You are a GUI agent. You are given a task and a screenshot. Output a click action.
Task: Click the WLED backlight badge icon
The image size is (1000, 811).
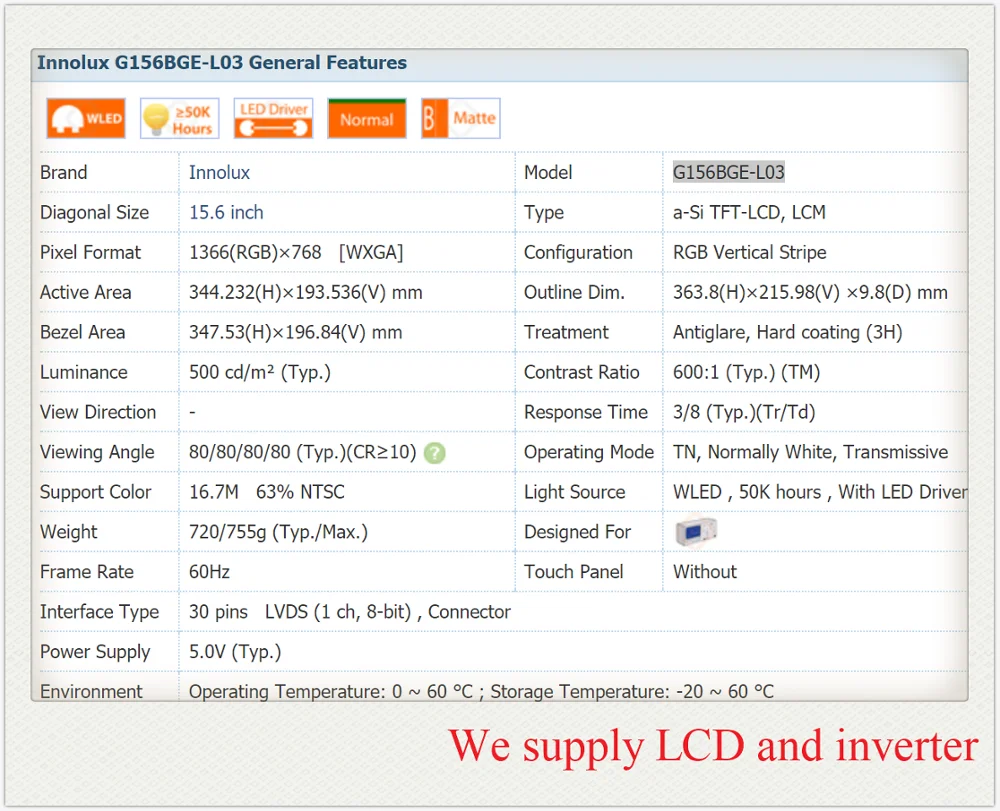pyautogui.click(x=86, y=118)
